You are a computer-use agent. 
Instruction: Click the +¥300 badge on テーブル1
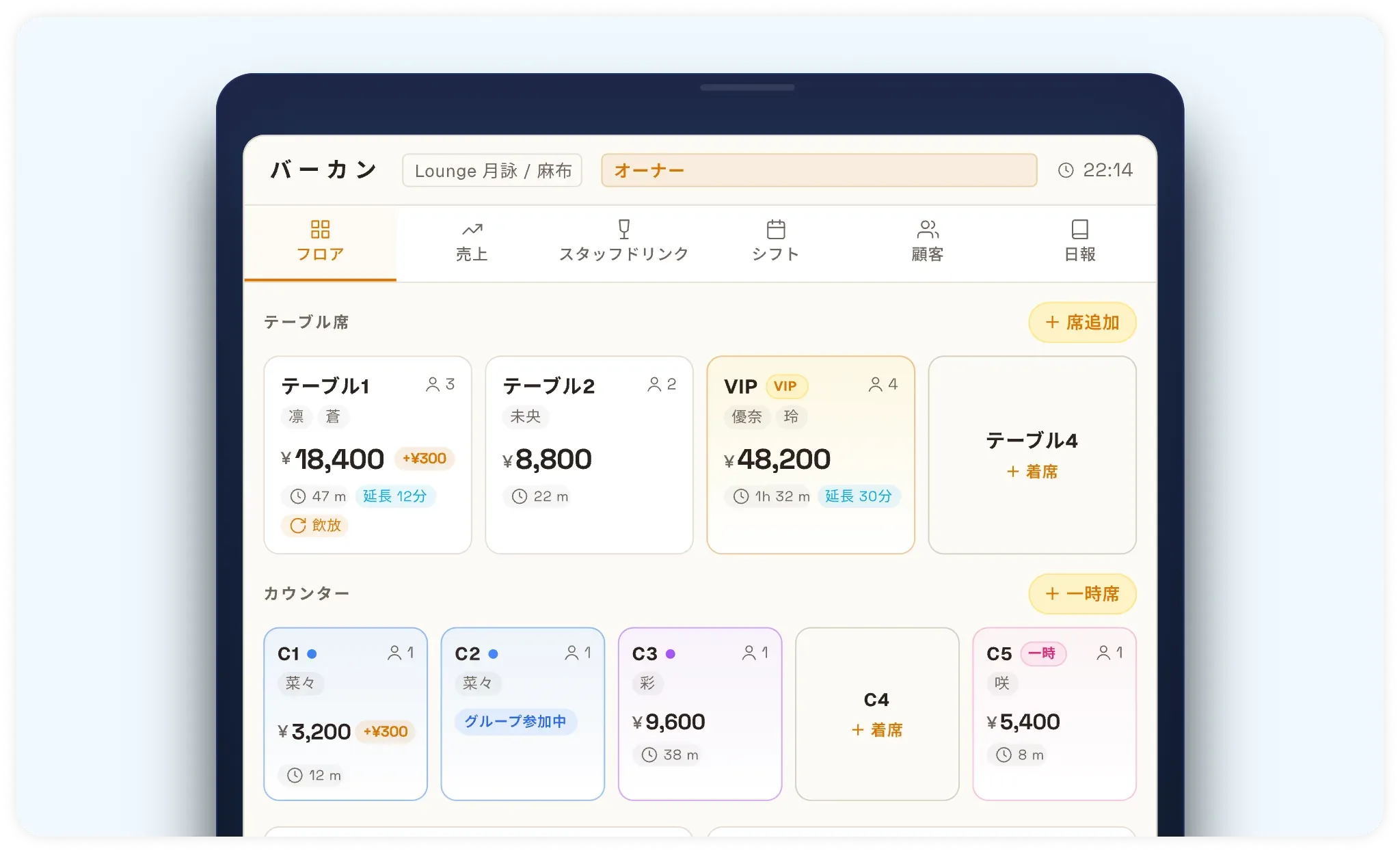click(425, 459)
